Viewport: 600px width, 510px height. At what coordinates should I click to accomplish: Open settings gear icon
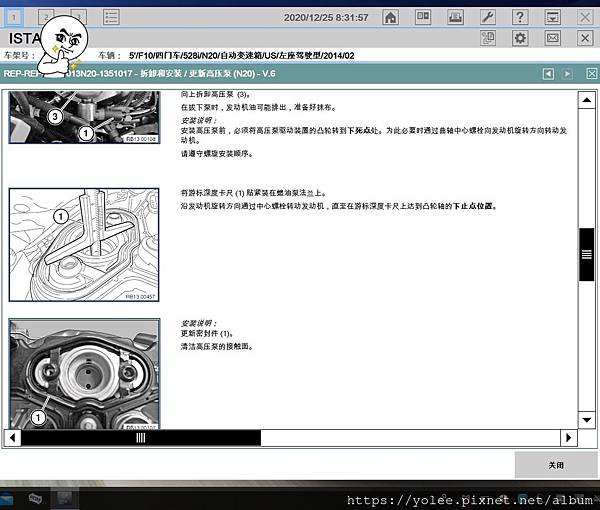520,38
